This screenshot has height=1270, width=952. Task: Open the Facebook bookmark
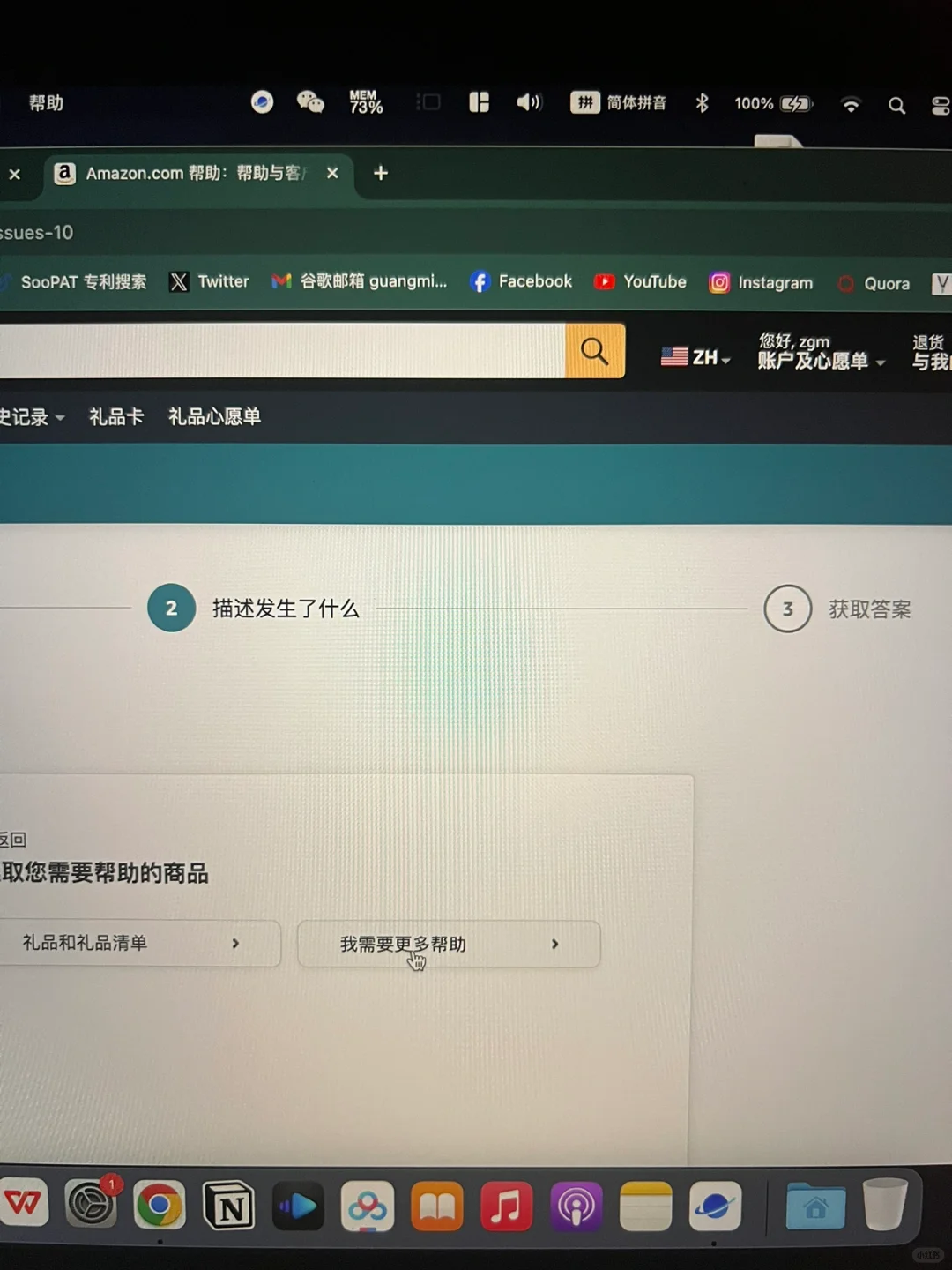coord(521,281)
